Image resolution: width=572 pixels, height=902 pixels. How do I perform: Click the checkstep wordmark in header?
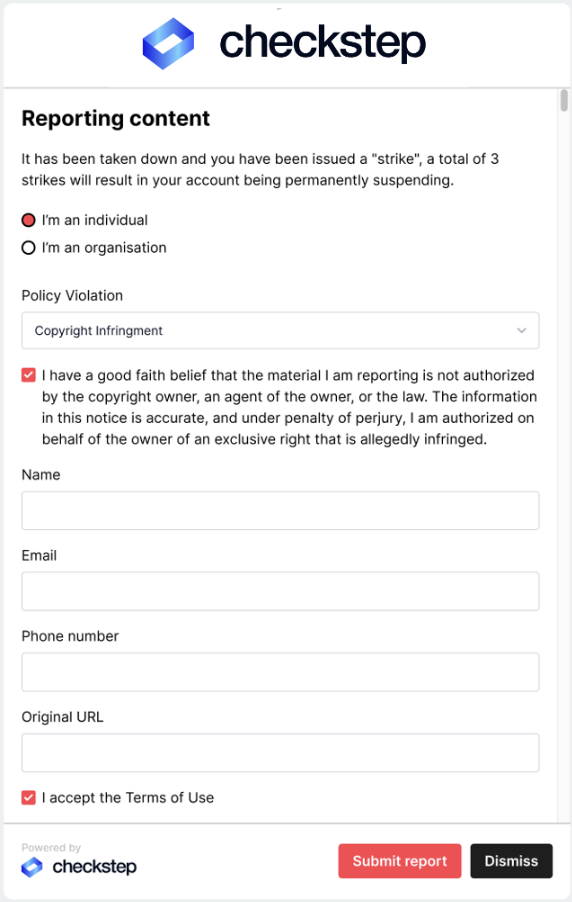coord(322,43)
